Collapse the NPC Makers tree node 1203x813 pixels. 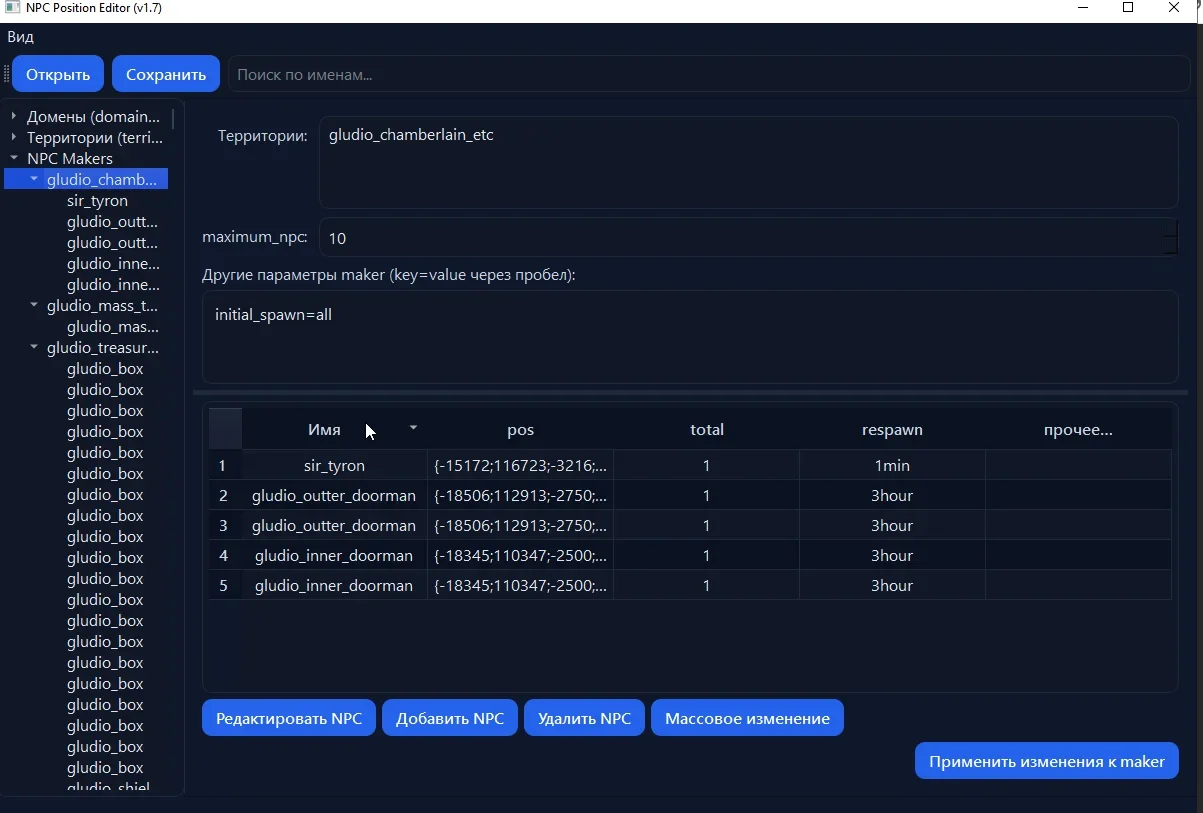(x=14, y=158)
